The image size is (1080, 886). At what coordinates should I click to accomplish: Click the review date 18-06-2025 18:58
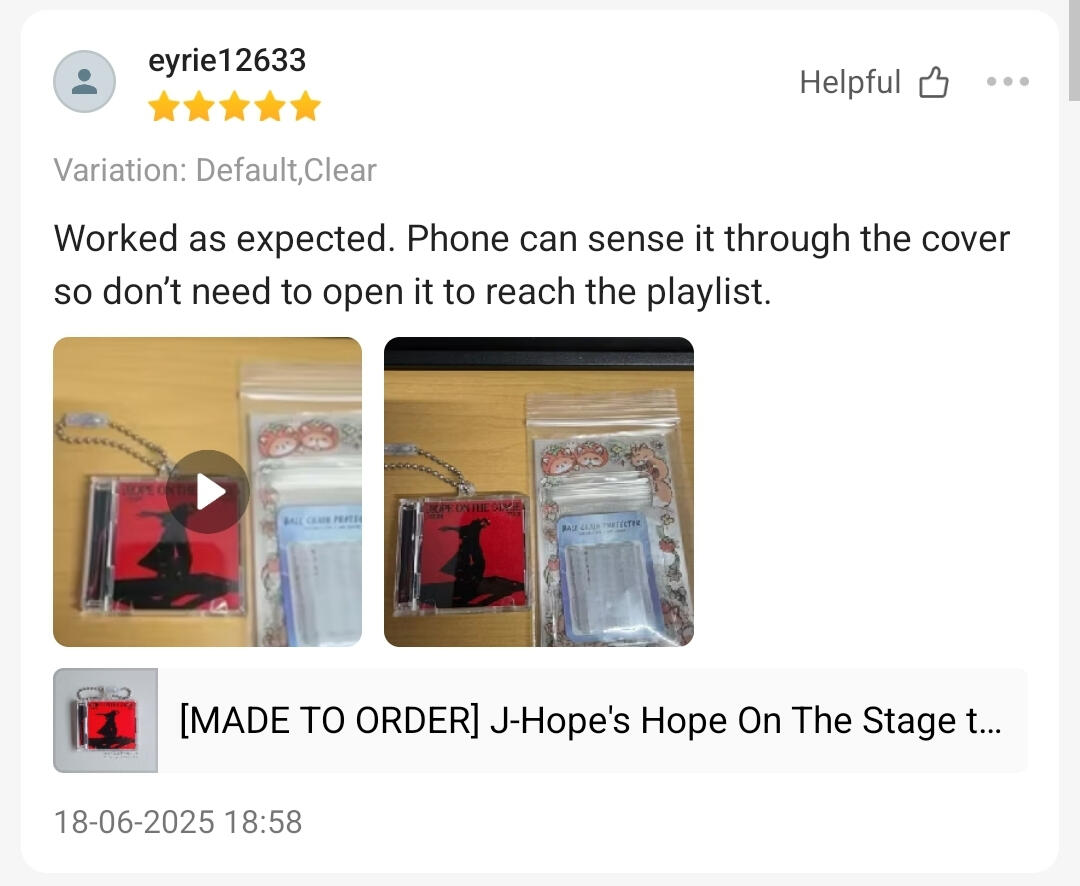[x=178, y=821]
